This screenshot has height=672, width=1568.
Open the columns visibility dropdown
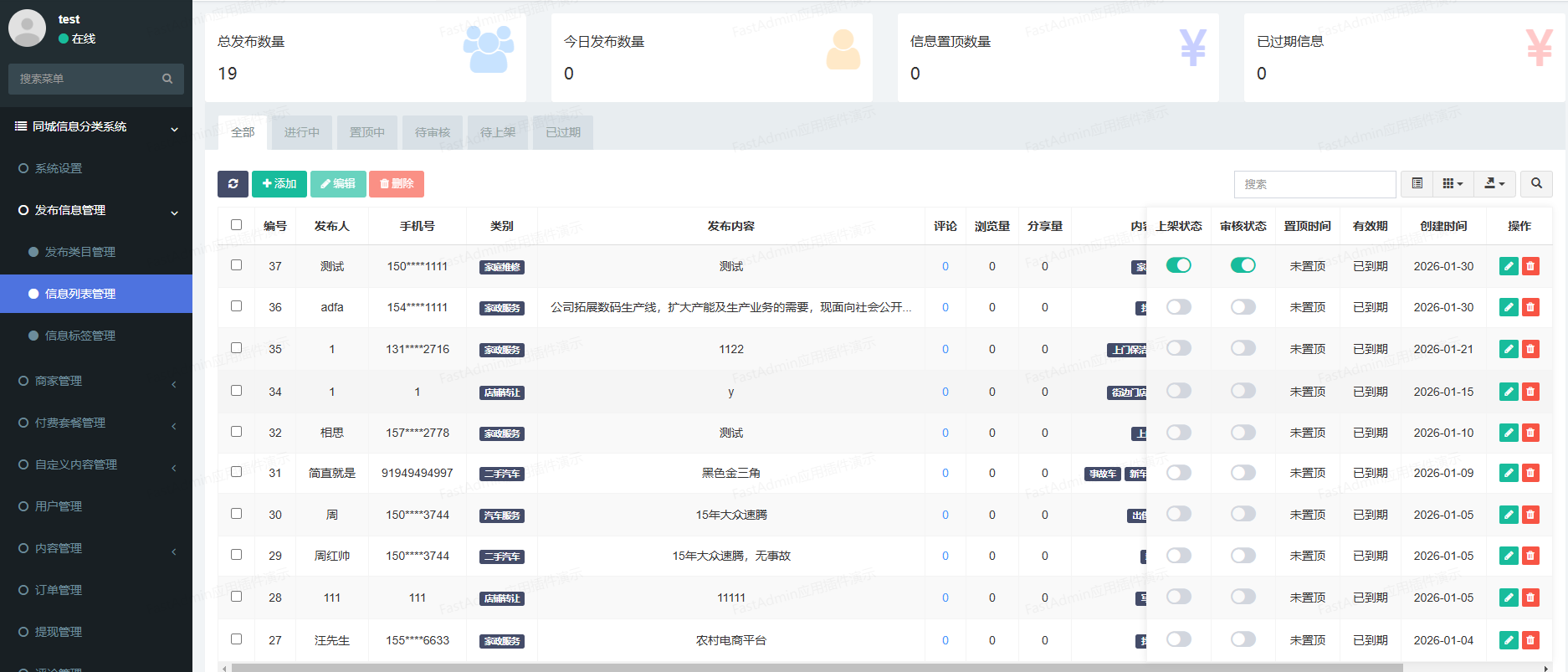pos(1453,184)
